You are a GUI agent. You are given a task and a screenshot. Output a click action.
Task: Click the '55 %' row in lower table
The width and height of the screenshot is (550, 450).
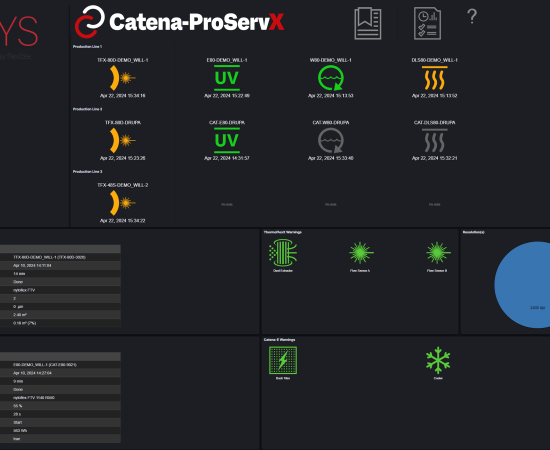tap(60, 406)
